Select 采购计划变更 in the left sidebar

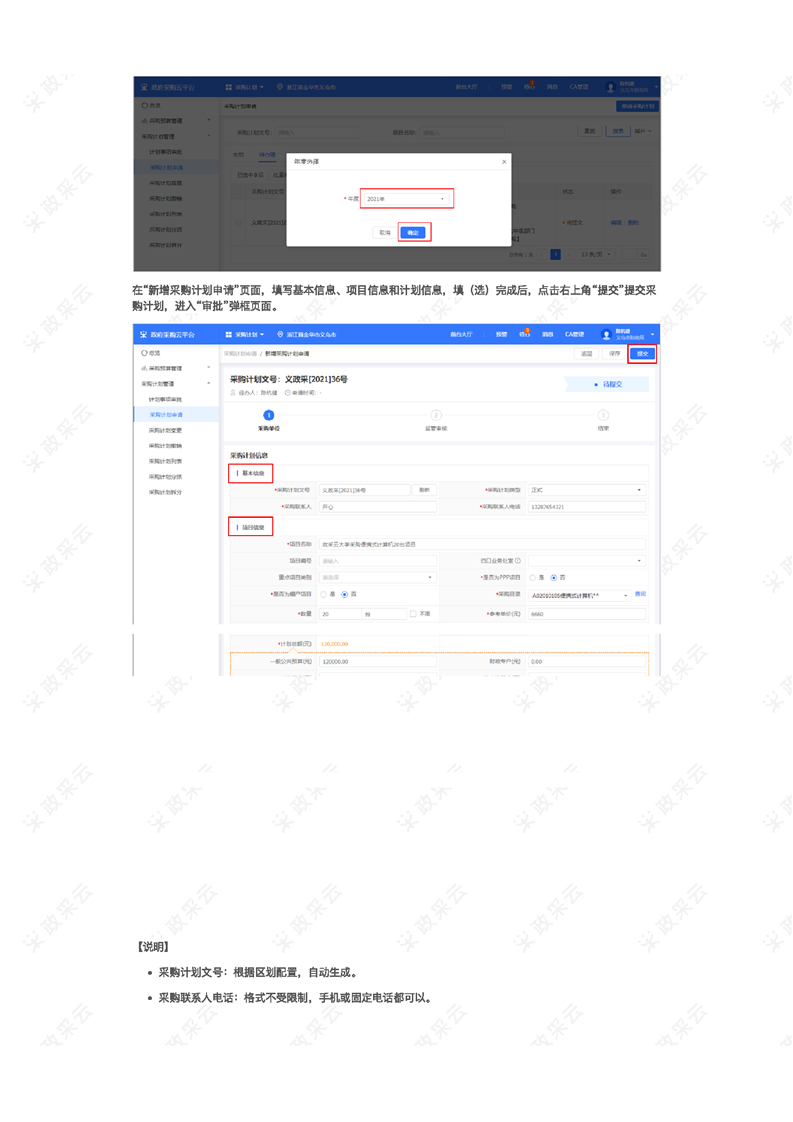point(165,430)
